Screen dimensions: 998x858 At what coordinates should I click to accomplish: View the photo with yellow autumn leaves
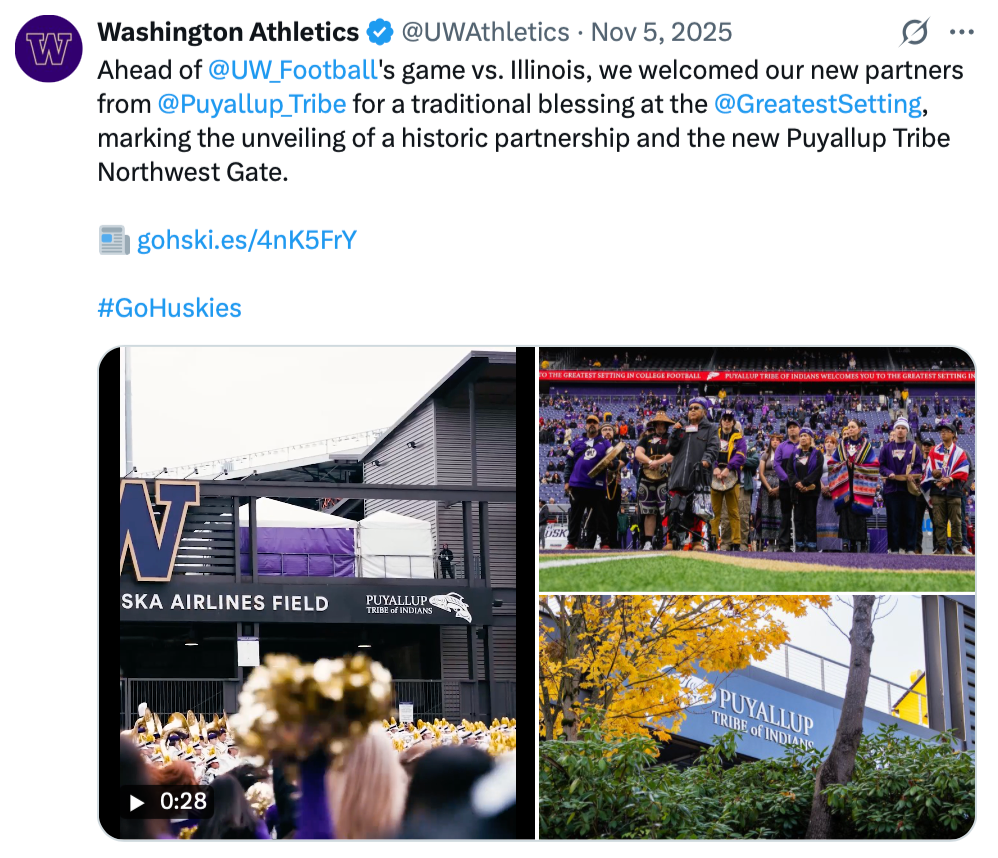(756, 716)
